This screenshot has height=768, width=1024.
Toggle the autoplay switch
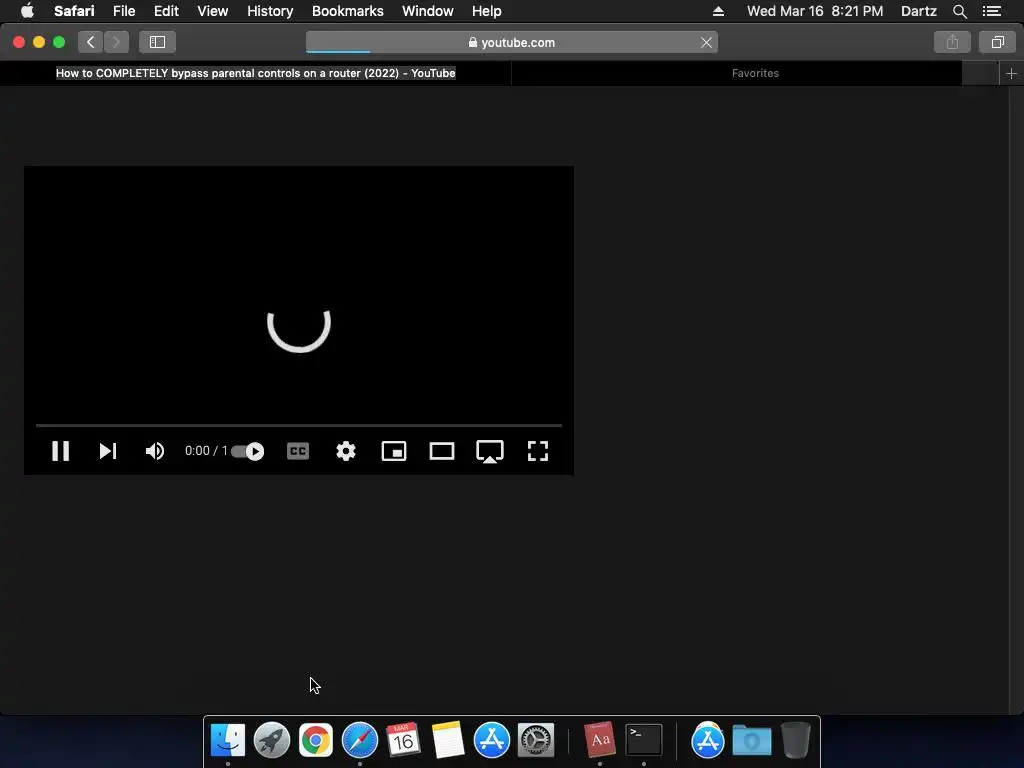click(x=248, y=451)
